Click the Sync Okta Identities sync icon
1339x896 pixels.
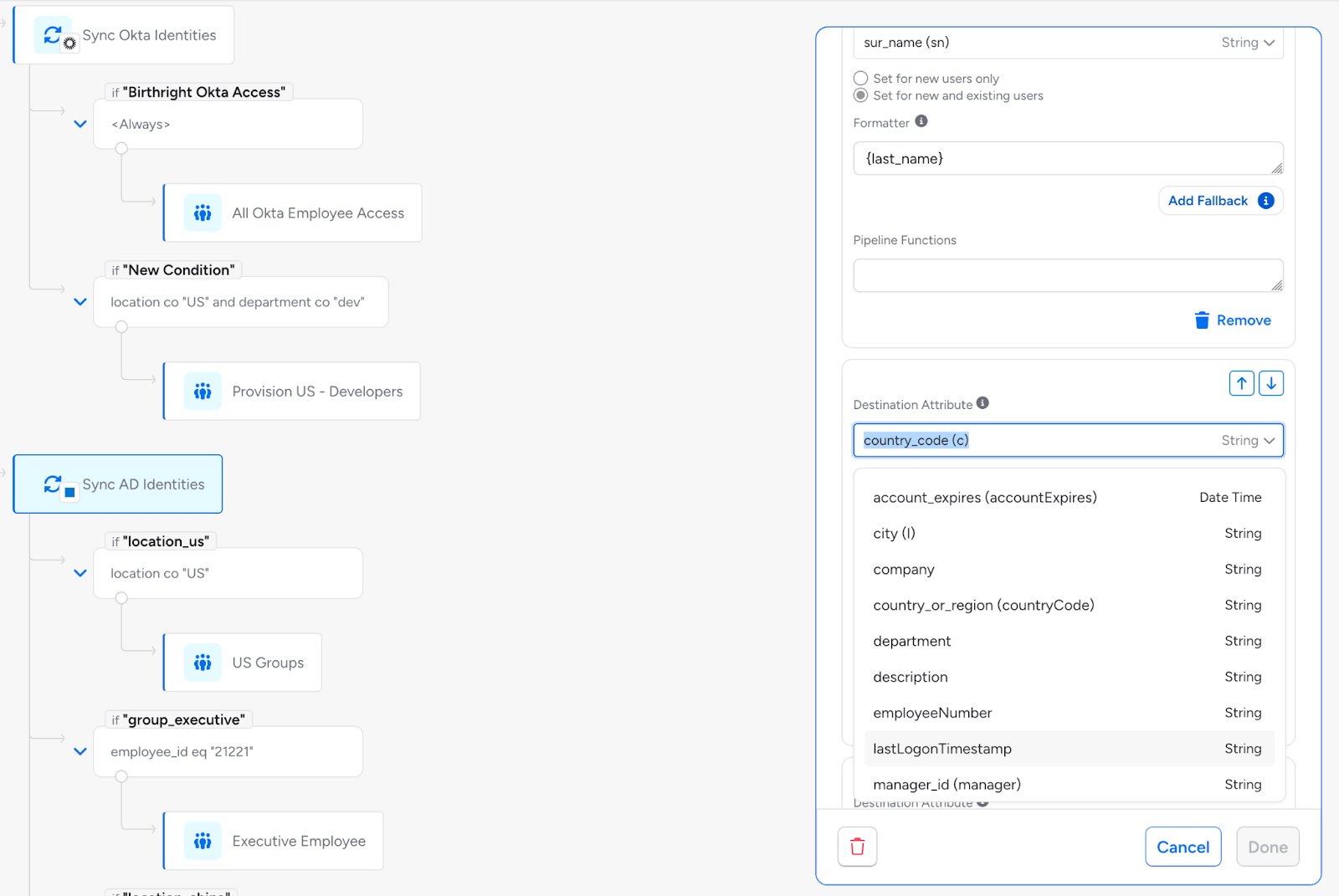pos(53,35)
